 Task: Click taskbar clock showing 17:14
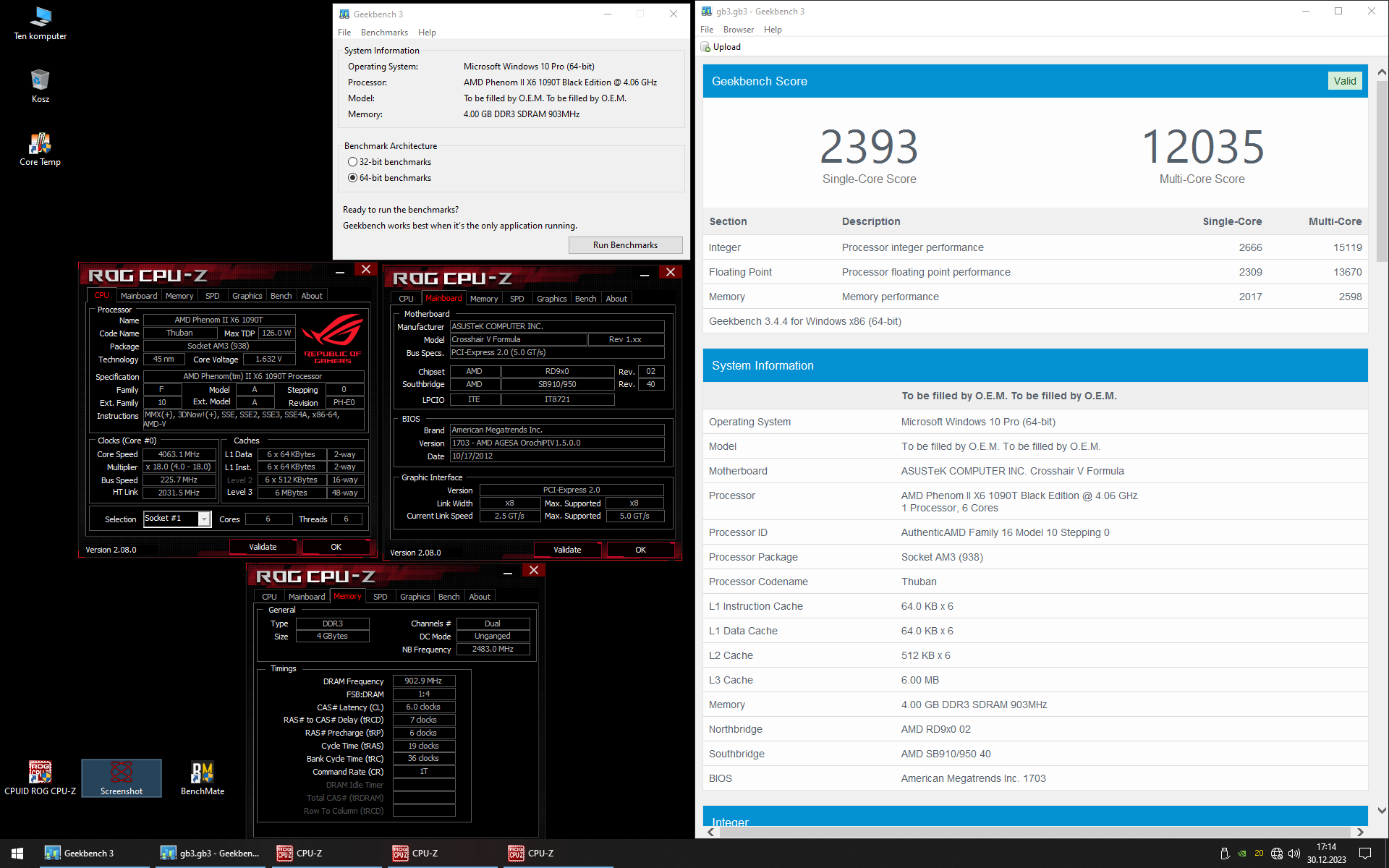click(1326, 854)
